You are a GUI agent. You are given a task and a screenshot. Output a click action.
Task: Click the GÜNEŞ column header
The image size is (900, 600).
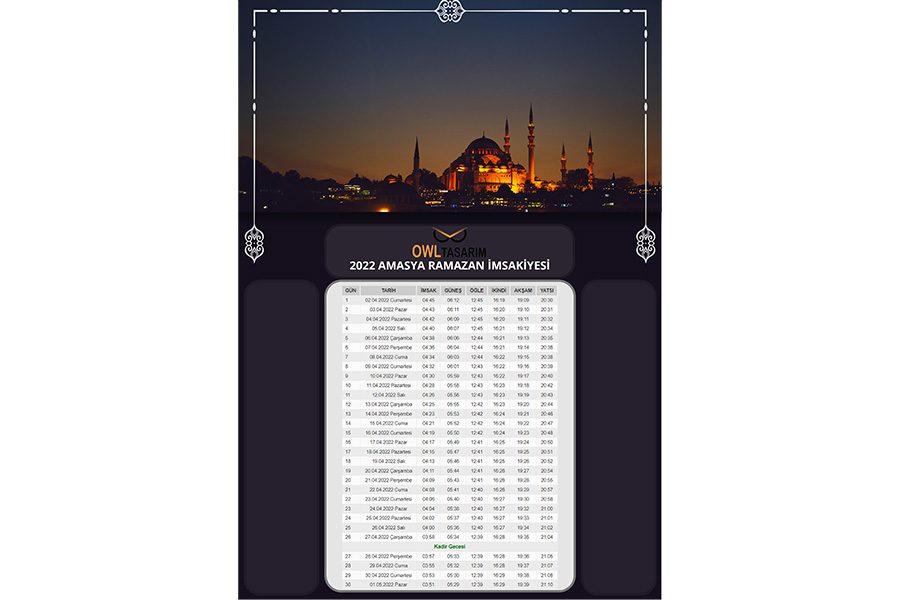tap(453, 291)
